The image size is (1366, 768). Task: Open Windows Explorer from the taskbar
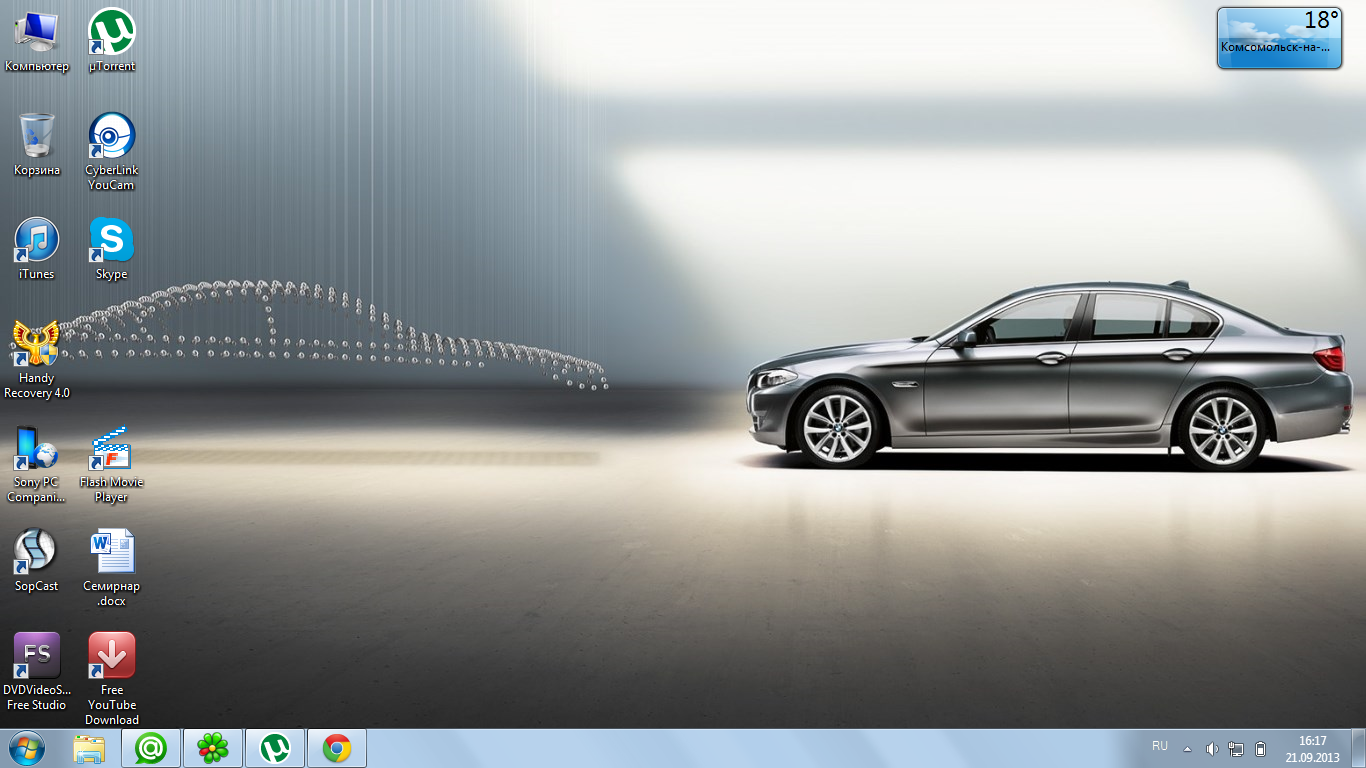[x=89, y=748]
